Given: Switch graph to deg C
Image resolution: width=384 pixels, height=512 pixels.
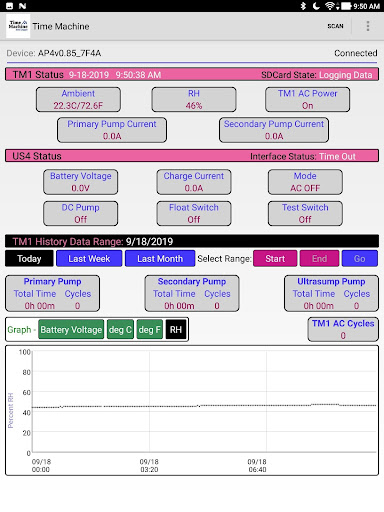Looking at the screenshot, I should coord(120,329).
